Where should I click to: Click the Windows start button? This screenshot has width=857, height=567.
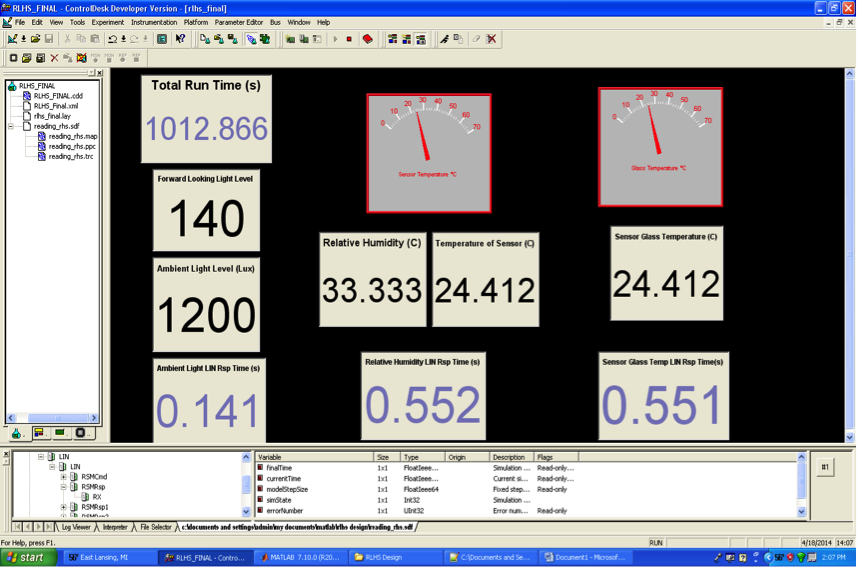[x=29, y=557]
